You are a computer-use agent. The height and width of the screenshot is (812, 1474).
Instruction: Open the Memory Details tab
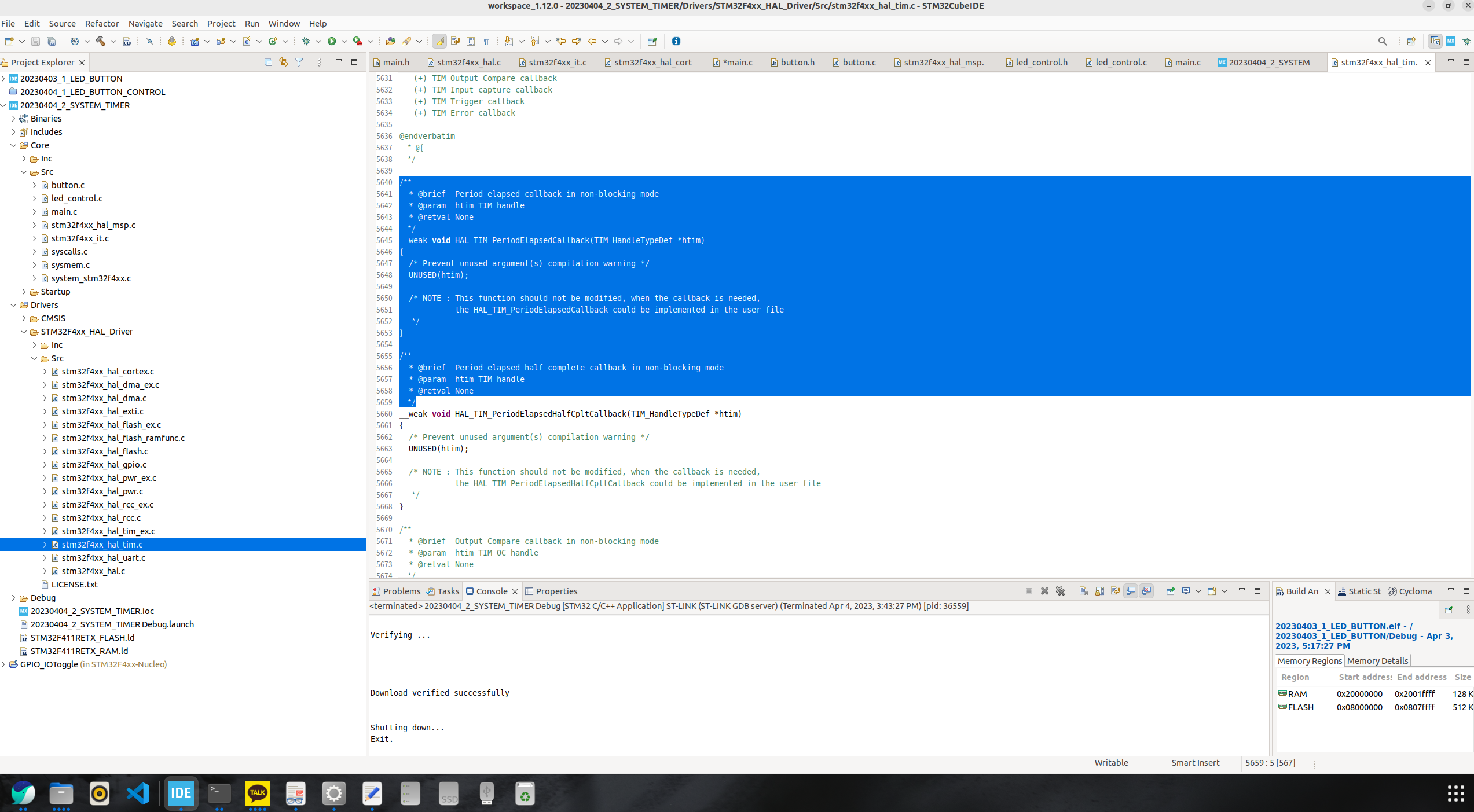pyautogui.click(x=1377, y=661)
